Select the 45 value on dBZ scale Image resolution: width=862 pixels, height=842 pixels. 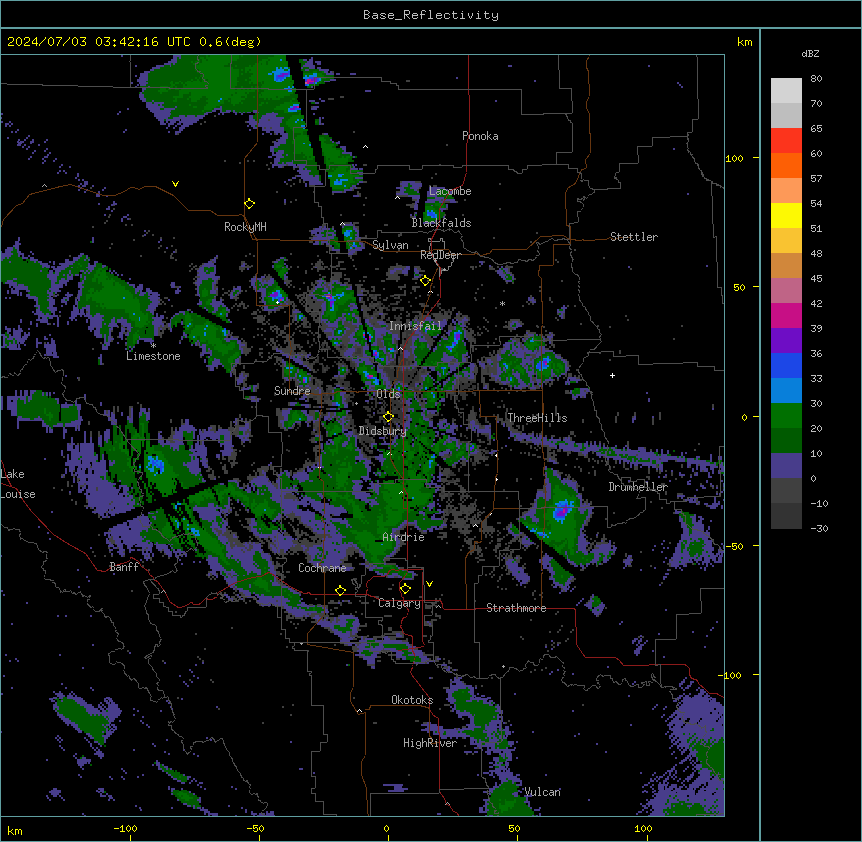pyautogui.click(x=816, y=278)
